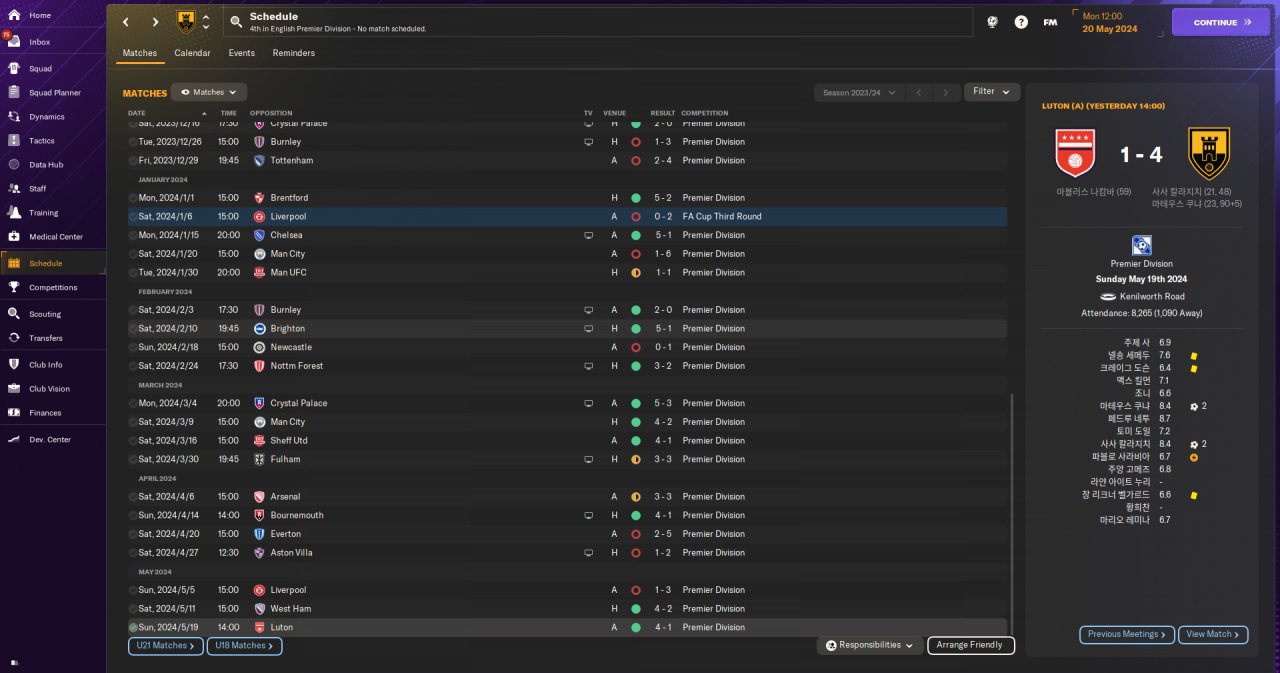Go to the Transfers screen

pos(45,338)
